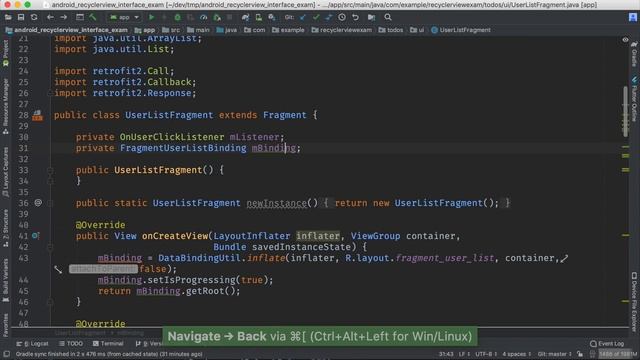
Task: Sync project with Gradle files icon
Action: tap(245, 17)
